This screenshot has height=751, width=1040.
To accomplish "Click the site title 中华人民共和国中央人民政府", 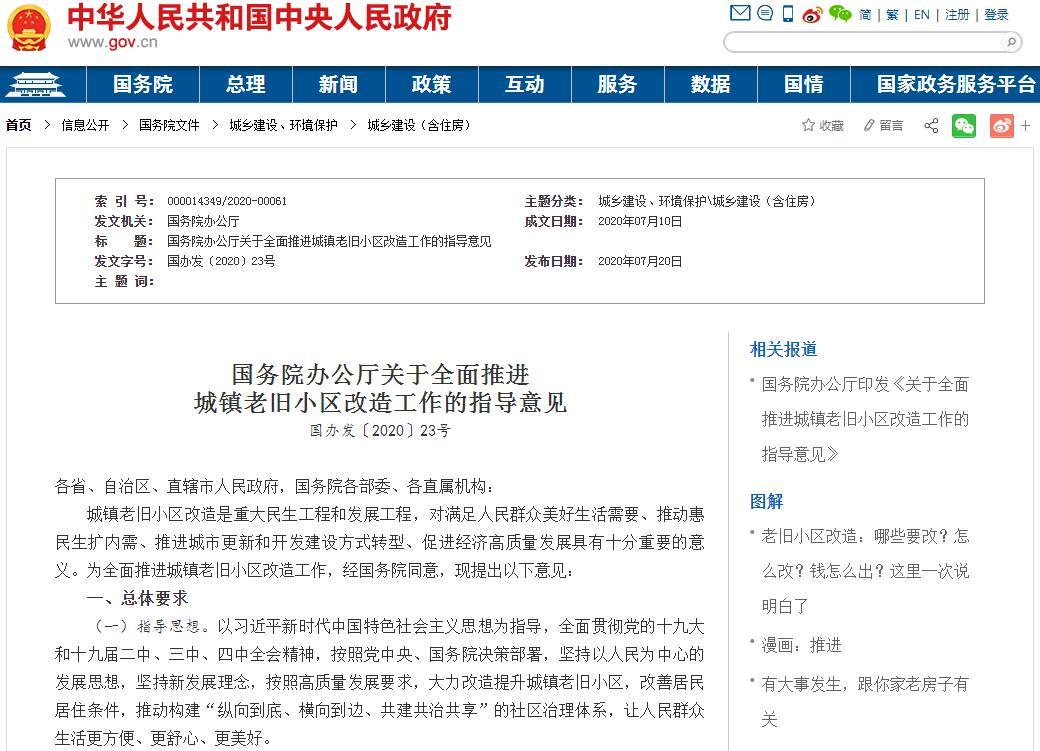I will pyautogui.click(x=259, y=17).
